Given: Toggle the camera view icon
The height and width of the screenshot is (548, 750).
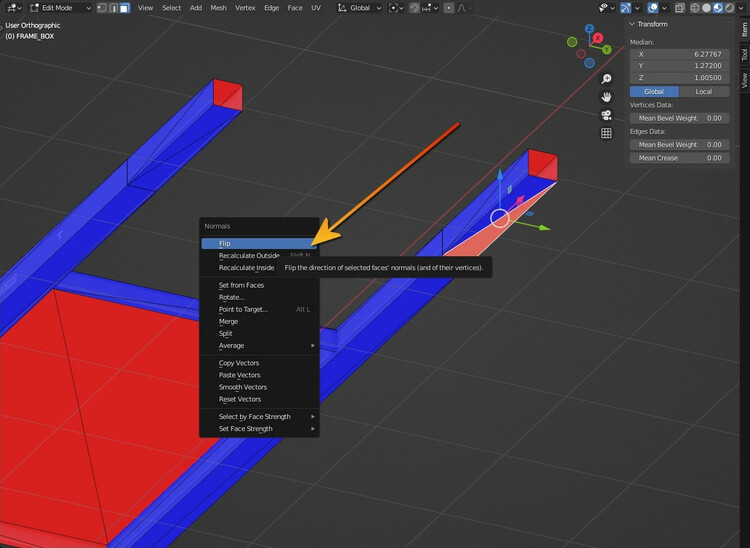Looking at the screenshot, I should [606, 115].
